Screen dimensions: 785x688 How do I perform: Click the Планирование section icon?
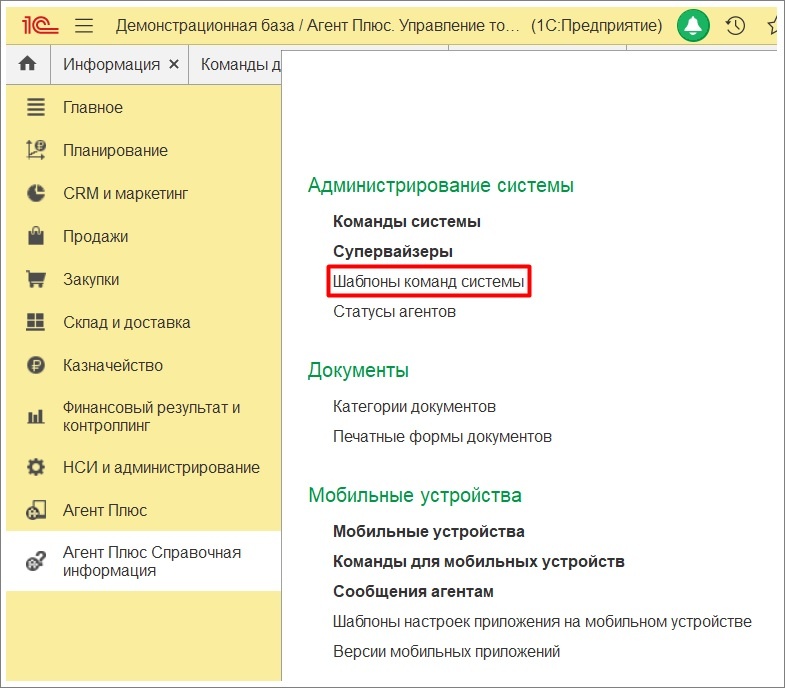[36, 150]
